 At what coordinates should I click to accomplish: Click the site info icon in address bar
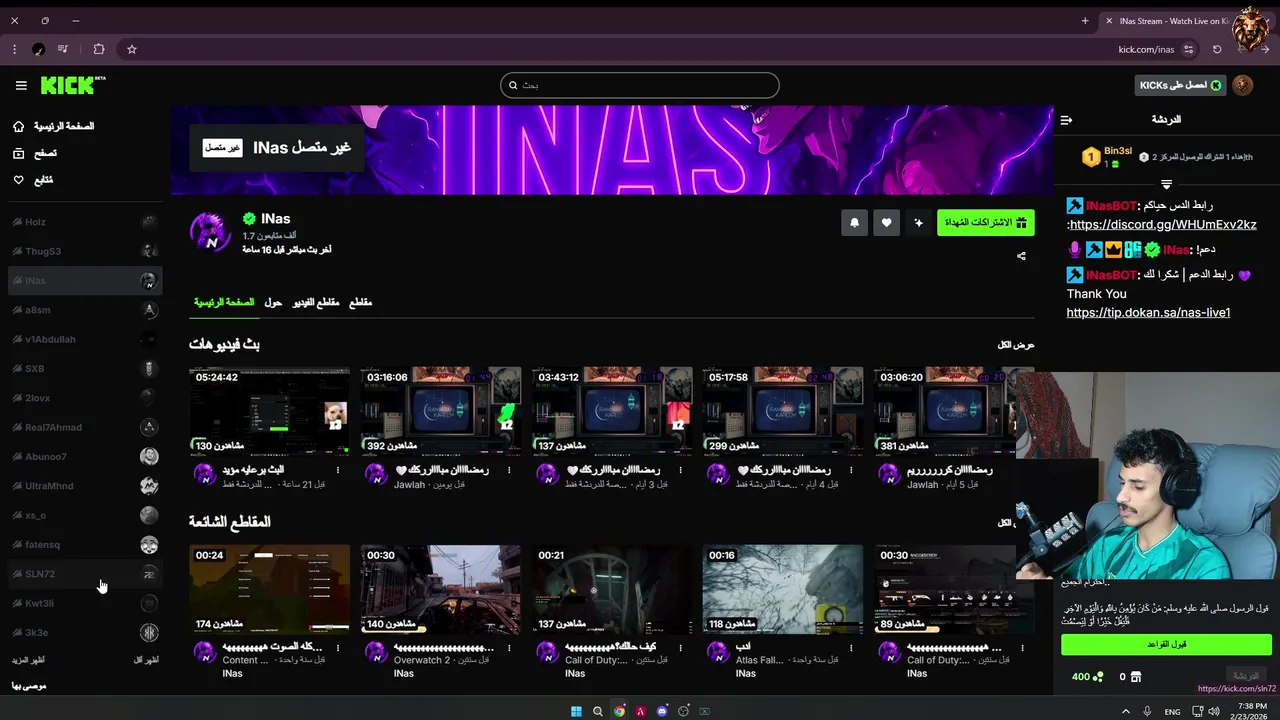coord(1189,49)
